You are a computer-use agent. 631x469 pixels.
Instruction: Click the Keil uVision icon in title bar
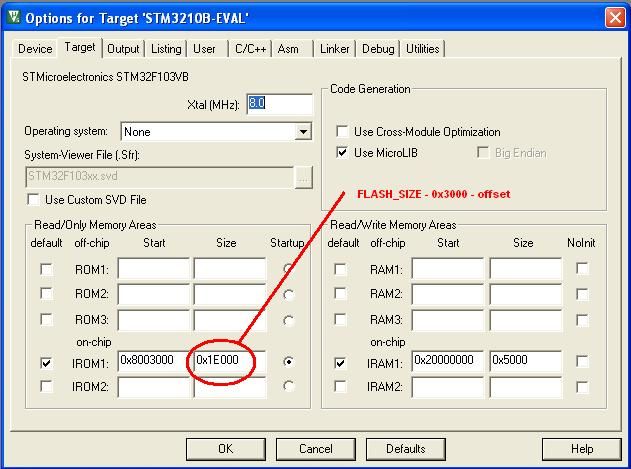(14, 17)
